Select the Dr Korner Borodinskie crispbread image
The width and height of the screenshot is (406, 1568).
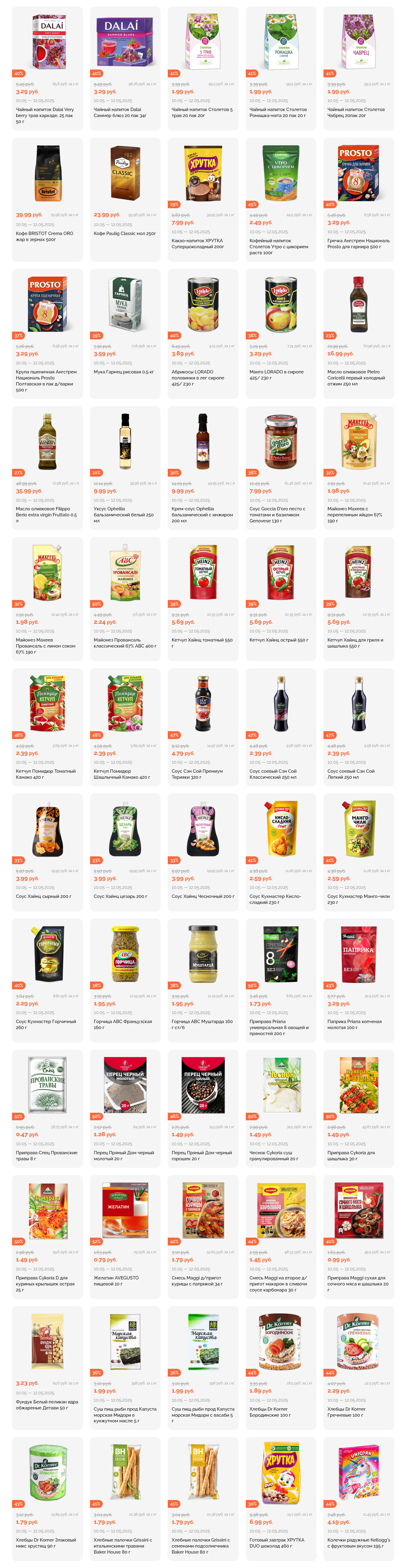pyautogui.click(x=281, y=1341)
